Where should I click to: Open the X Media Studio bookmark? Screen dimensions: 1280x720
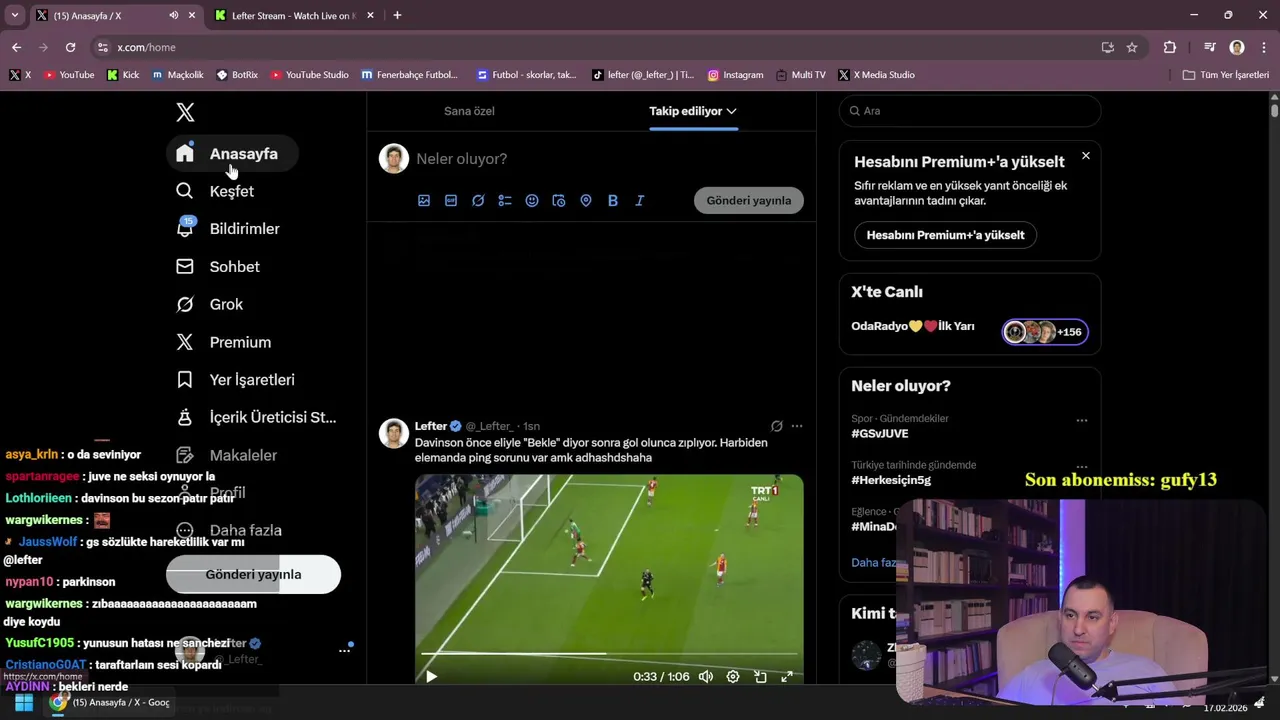876,75
